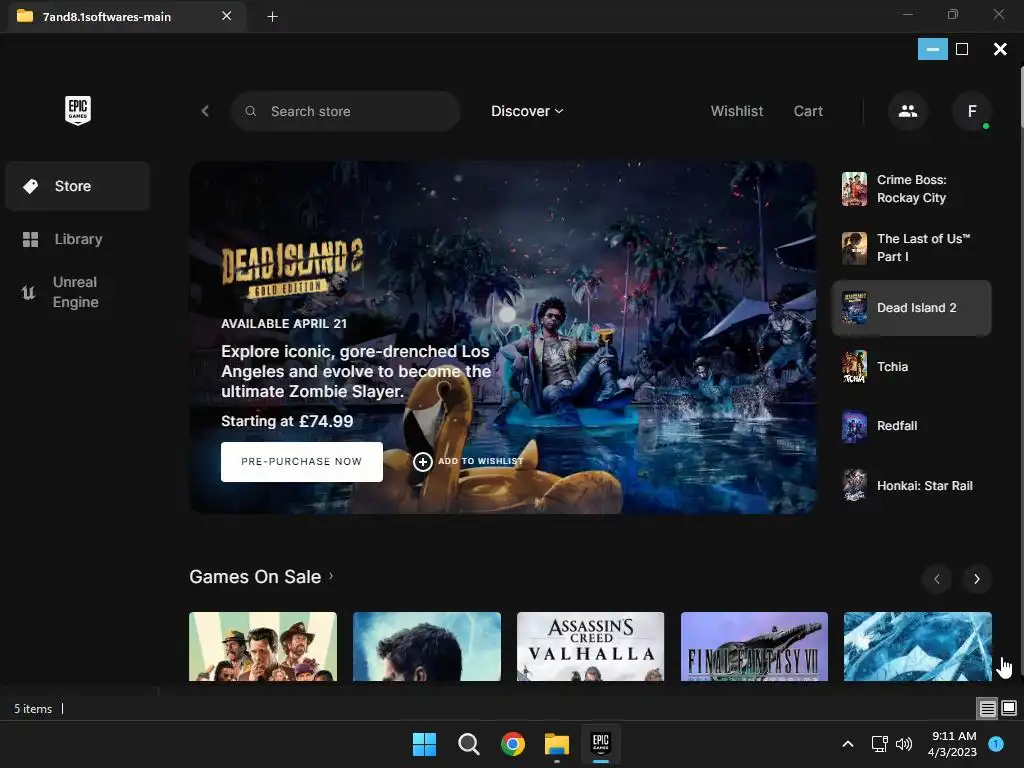Image resolution: width=1024 pixels, height=768 pixels.
Task: Open the first sale game card with cowboys
Action: (x=263, y=647)
